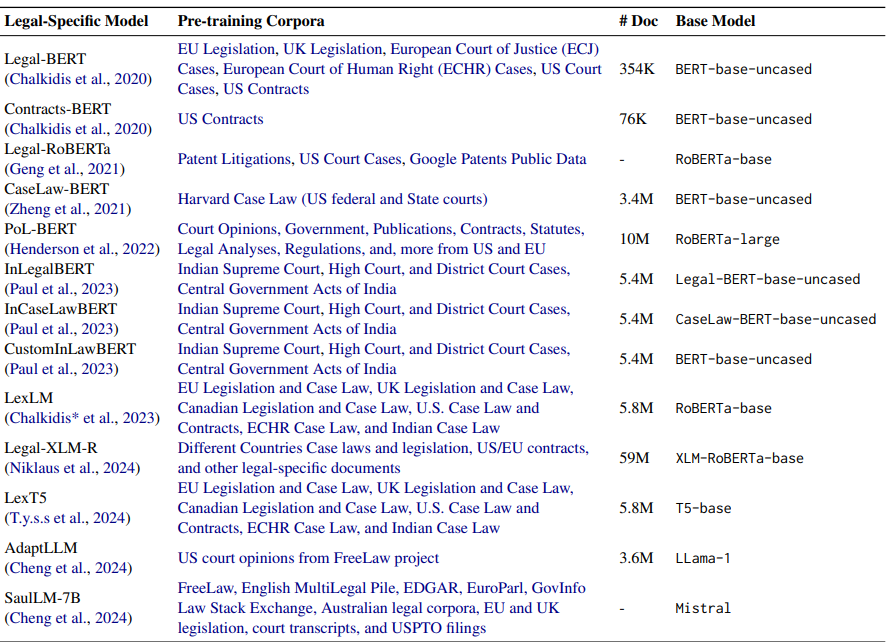Select the InLegalBERT model name
The height and width of the screenshot is (642, 890).
point(49,268)
